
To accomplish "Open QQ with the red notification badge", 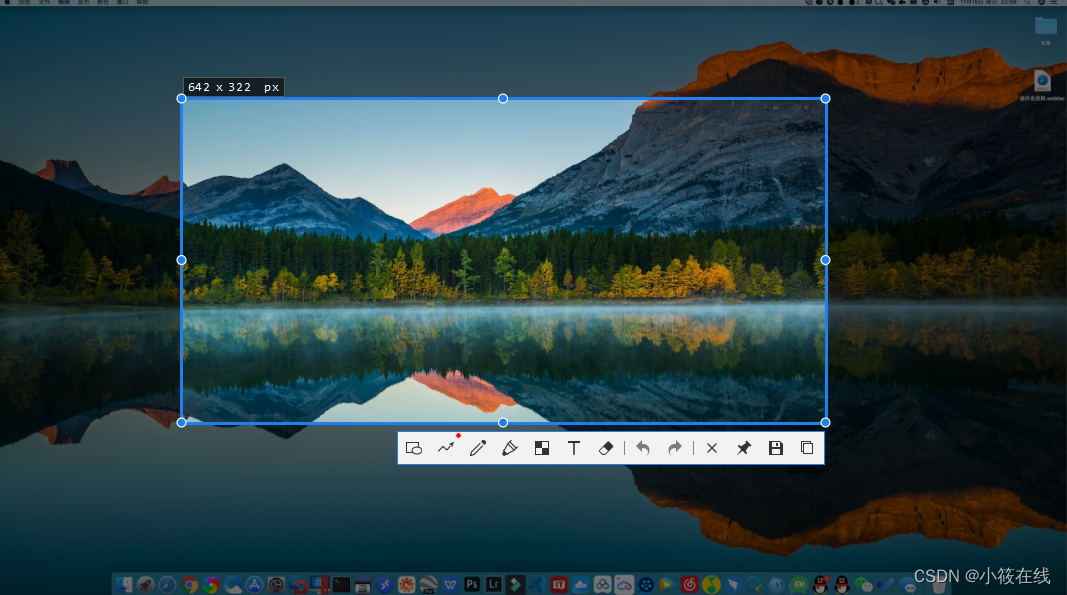I will 821,584.
